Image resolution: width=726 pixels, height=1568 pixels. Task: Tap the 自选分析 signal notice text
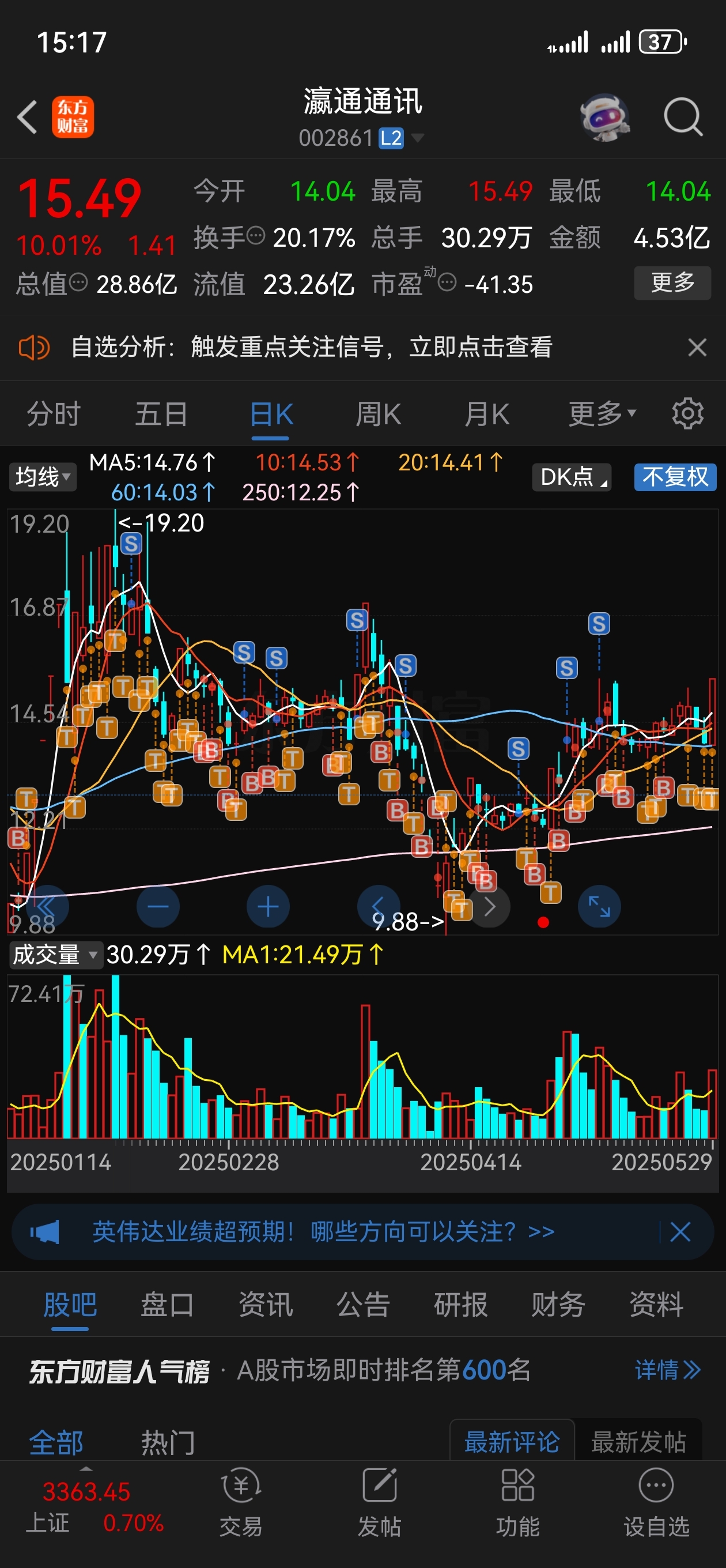312,348
